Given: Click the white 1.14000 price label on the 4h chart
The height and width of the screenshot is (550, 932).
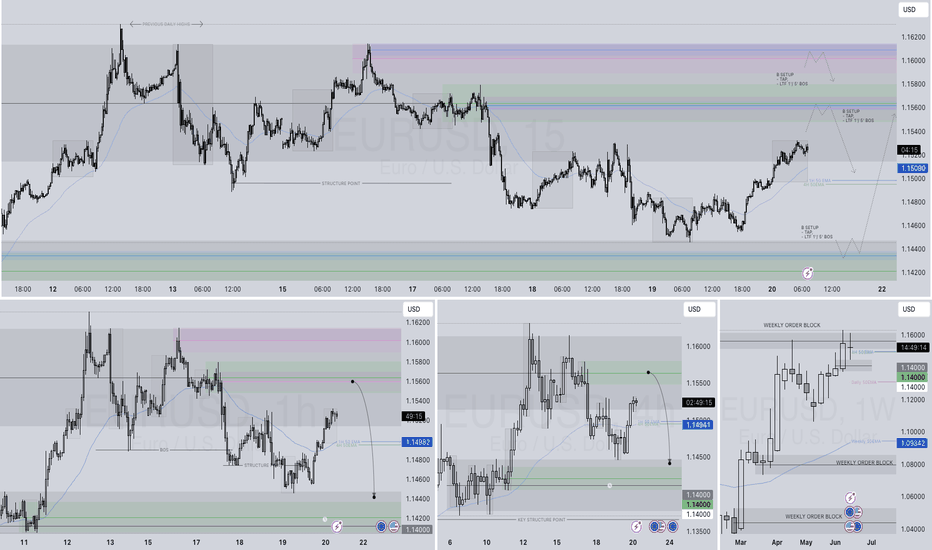Looking at the screenshot, I should (x=698, y=514).
